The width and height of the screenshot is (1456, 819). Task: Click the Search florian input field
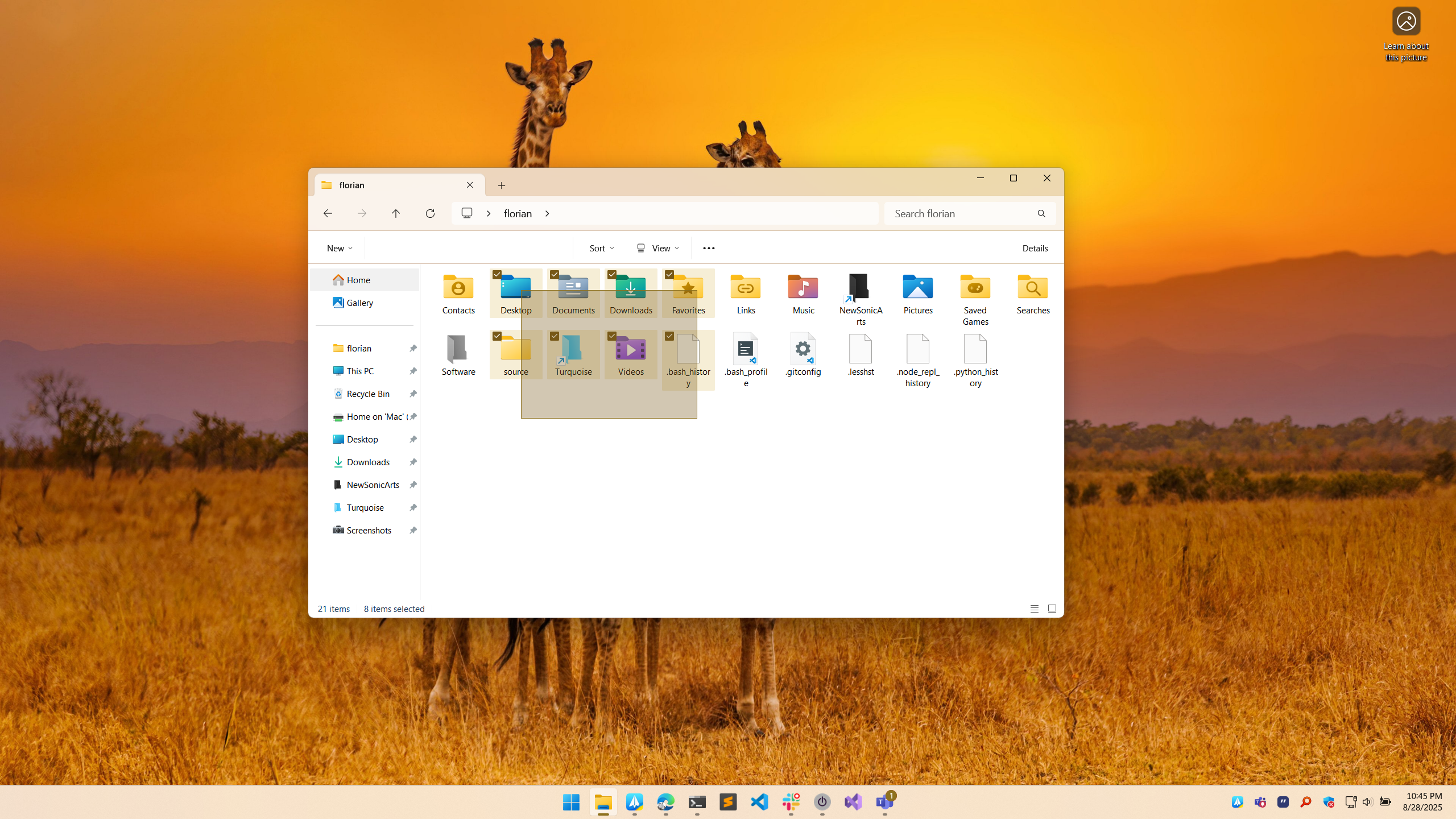(961, 214)
